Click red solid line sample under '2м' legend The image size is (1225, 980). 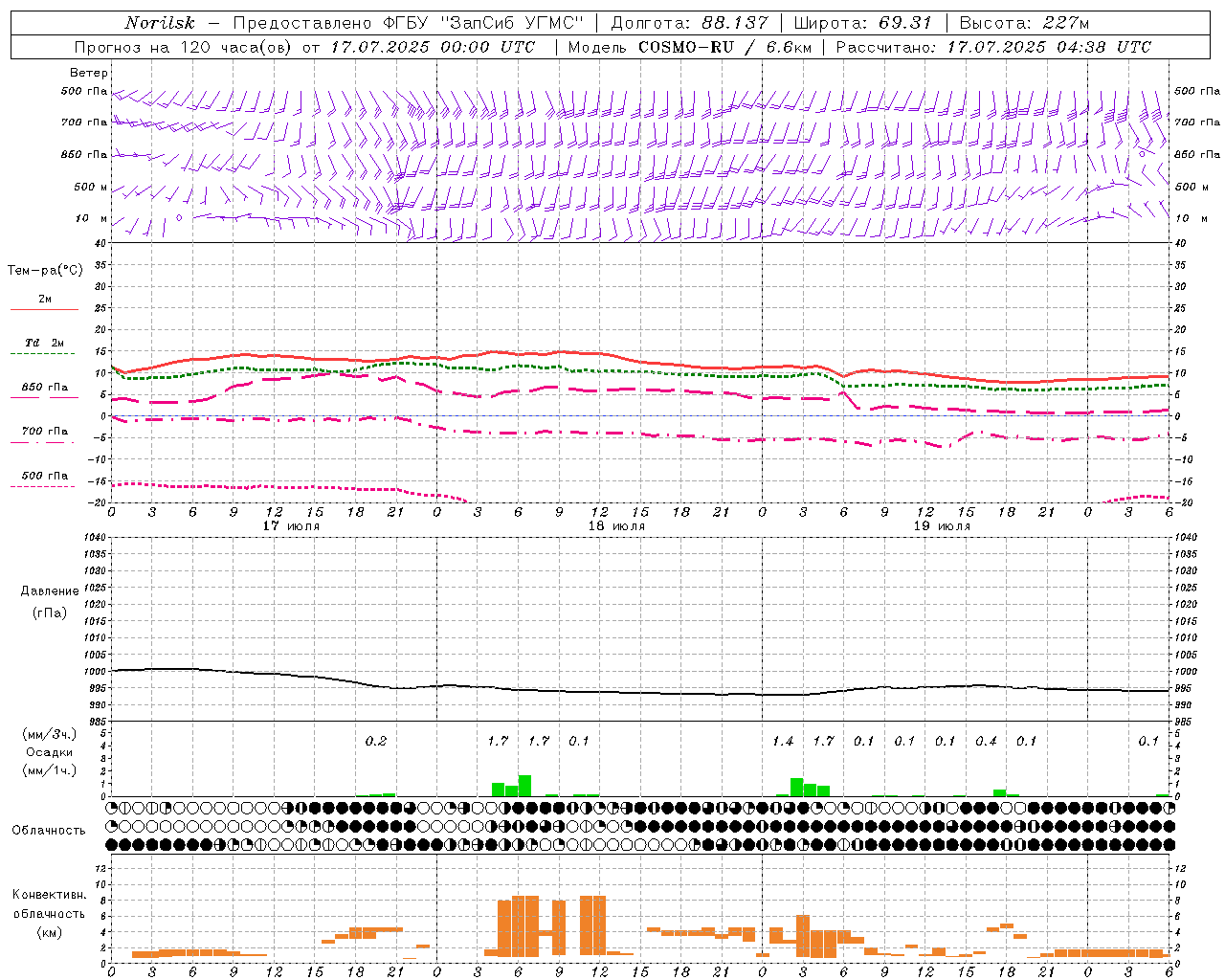(x=44, y=309)
